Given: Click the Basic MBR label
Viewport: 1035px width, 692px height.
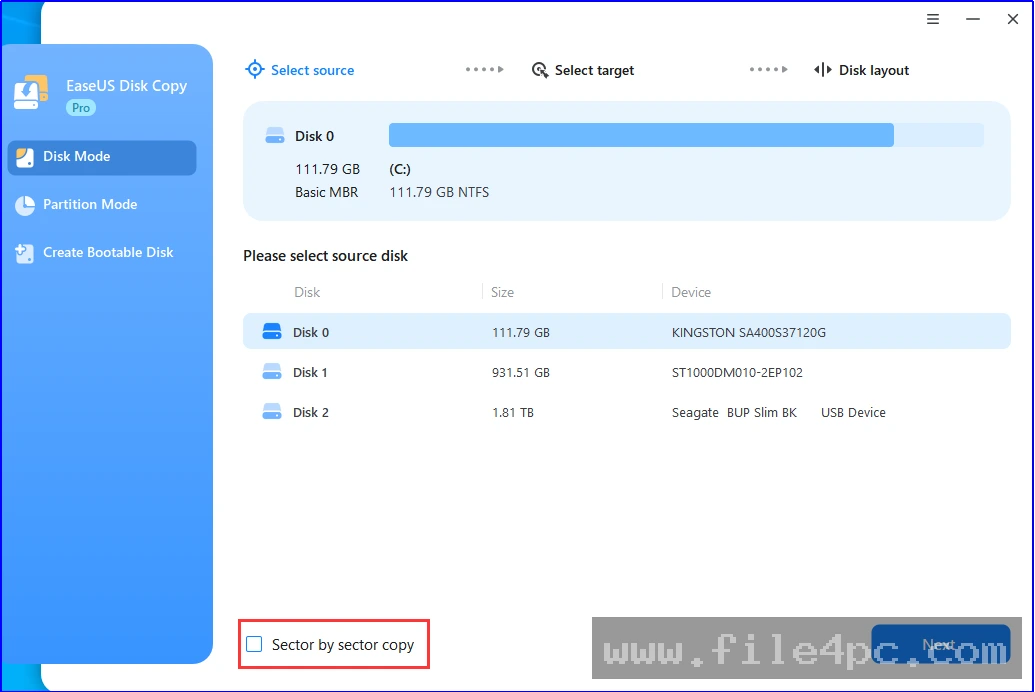Looking at the screenshot, I should 327,192.
